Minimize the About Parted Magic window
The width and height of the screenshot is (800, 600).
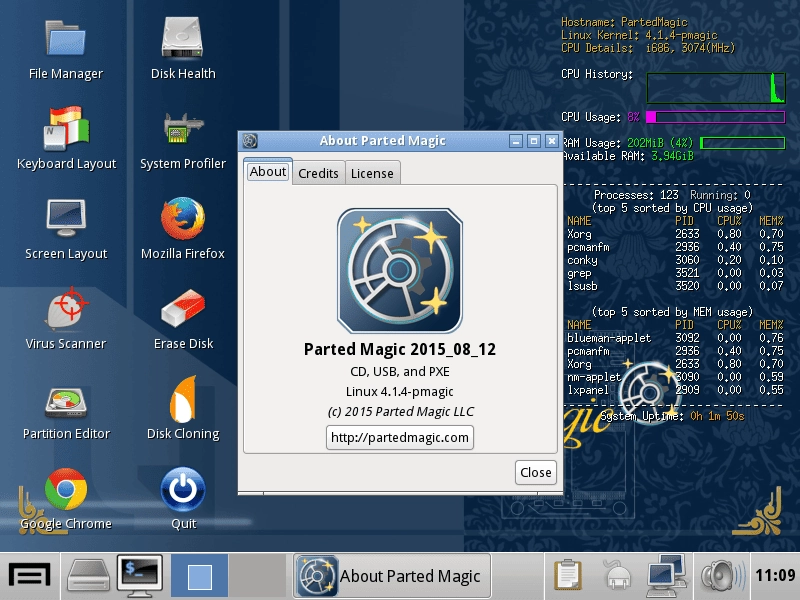tap(516, 141)
